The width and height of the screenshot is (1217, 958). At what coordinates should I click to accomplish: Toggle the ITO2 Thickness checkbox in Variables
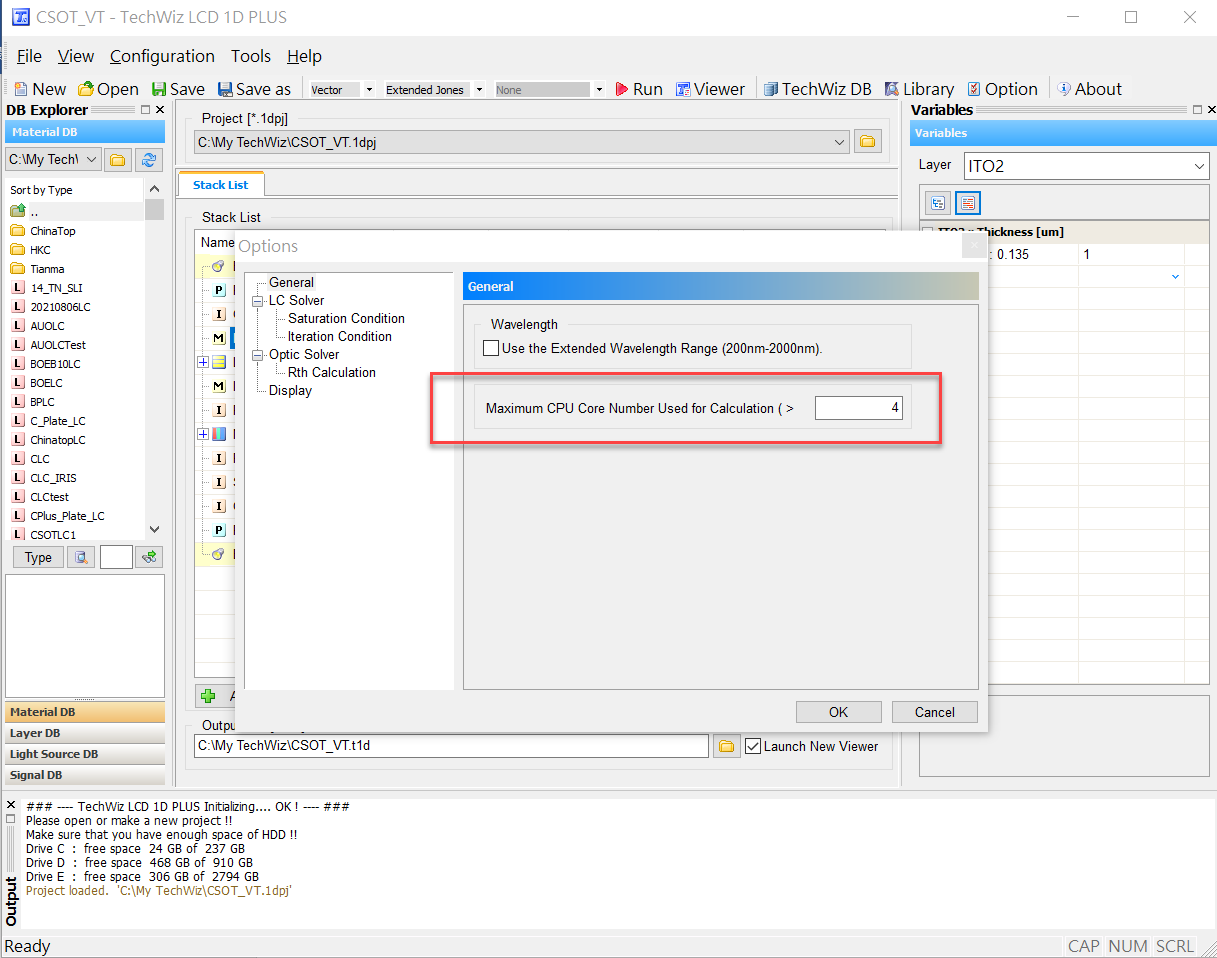click(928, 232)
